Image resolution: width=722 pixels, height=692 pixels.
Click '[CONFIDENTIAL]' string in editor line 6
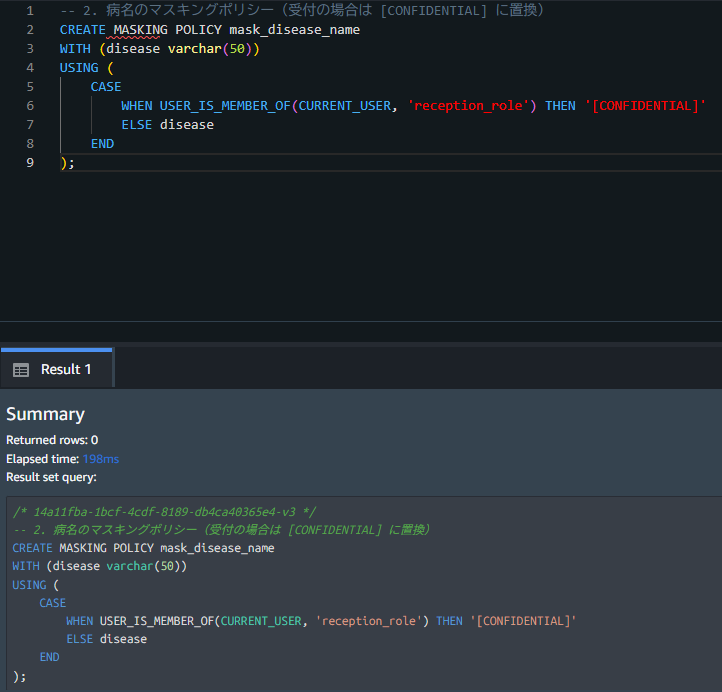(x=646, y=105)
